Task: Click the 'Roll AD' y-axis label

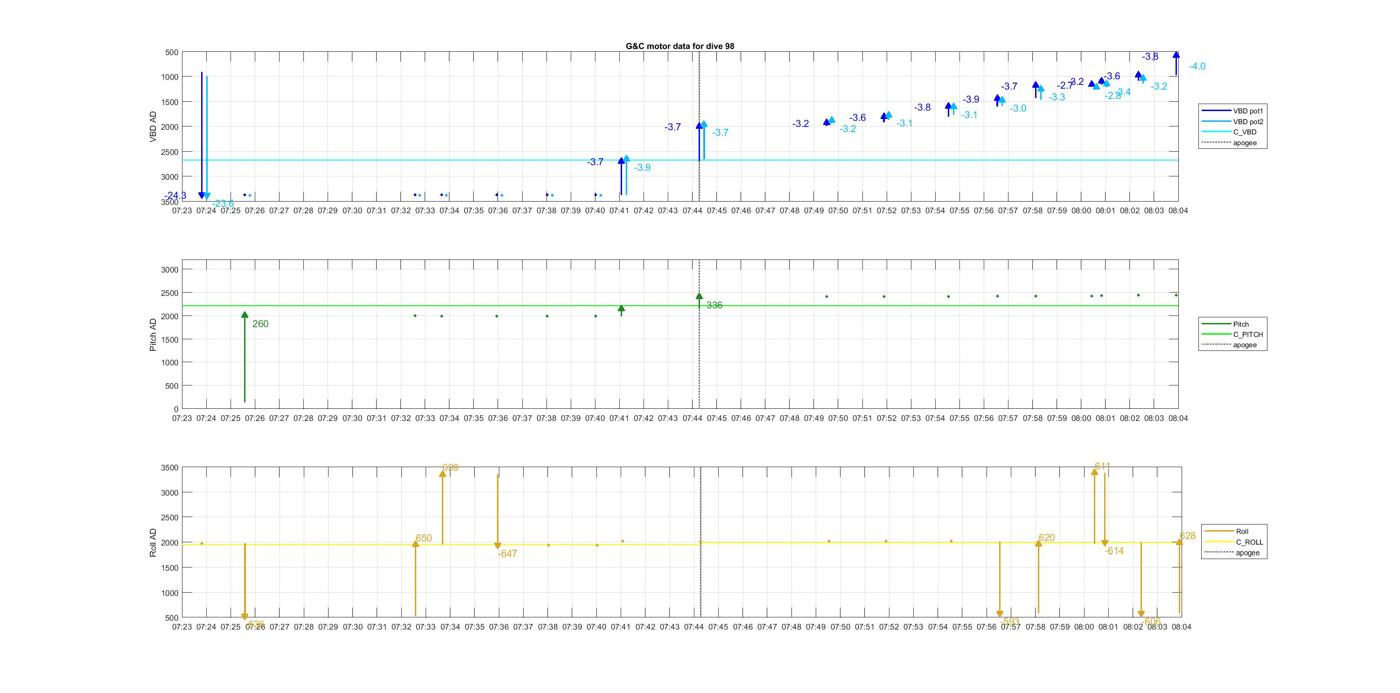Action: 153,542
